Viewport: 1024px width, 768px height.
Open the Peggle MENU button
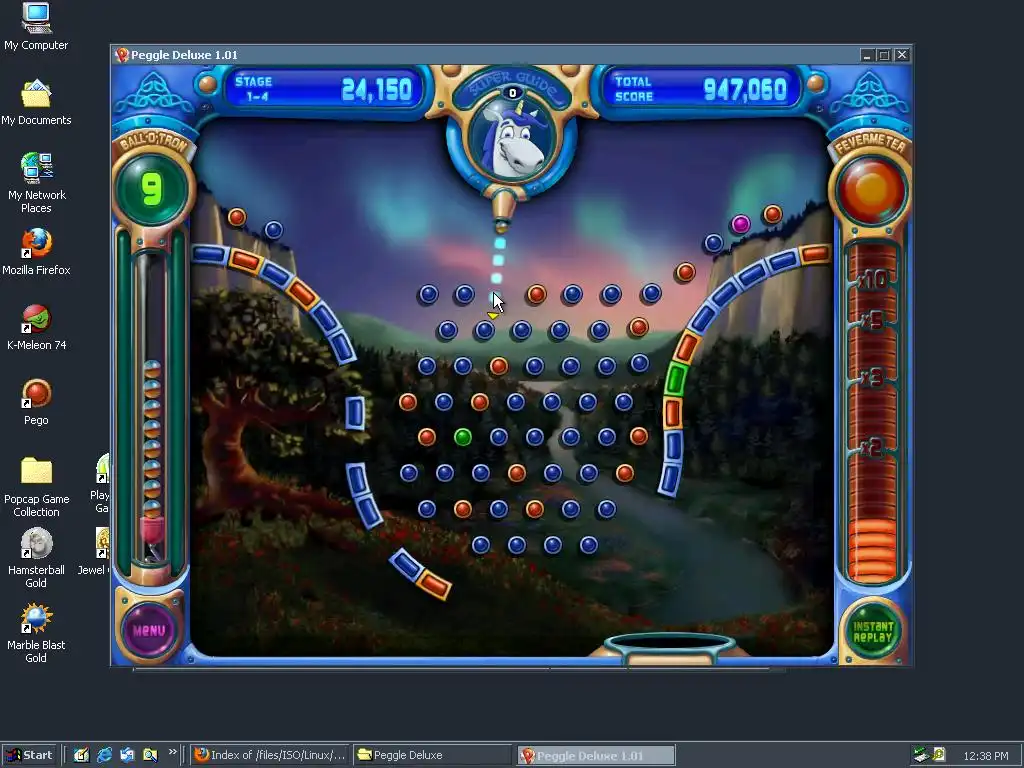pos(150,630)
